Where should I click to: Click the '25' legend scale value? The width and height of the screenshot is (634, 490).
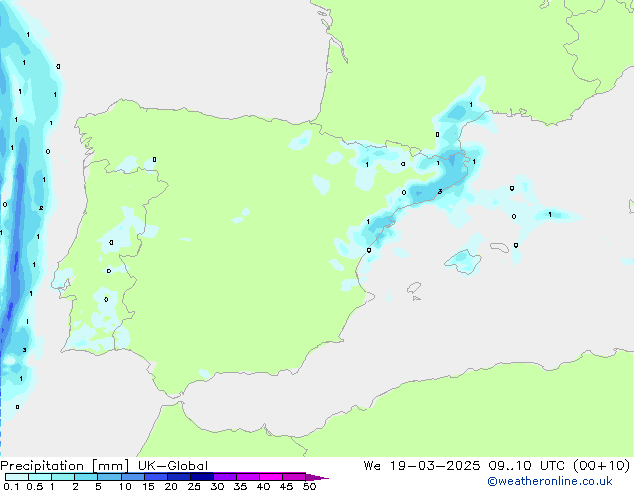[x=194, y=486]
